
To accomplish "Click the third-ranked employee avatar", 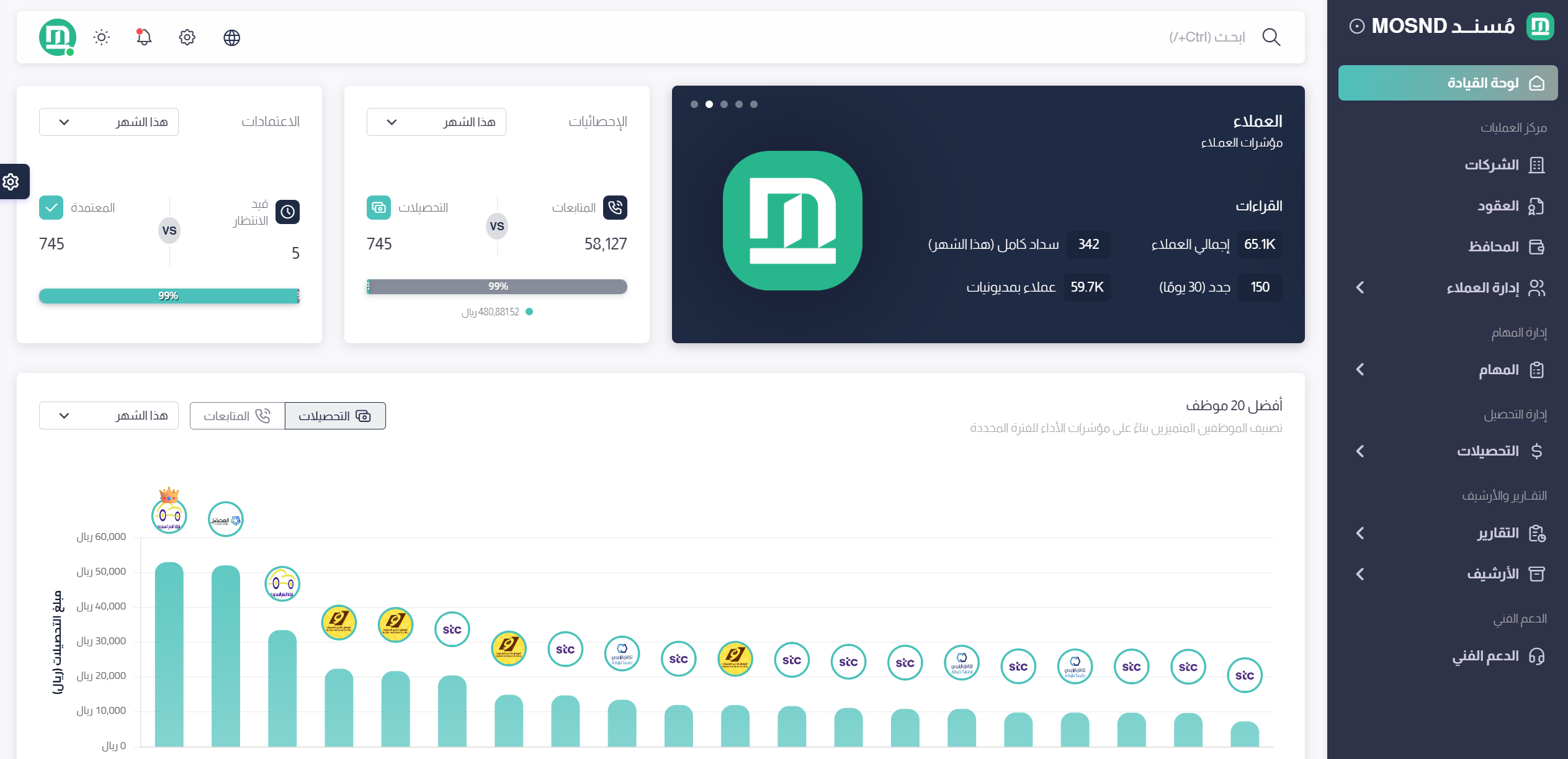I will pyautogui.click(x=282, y=583).
